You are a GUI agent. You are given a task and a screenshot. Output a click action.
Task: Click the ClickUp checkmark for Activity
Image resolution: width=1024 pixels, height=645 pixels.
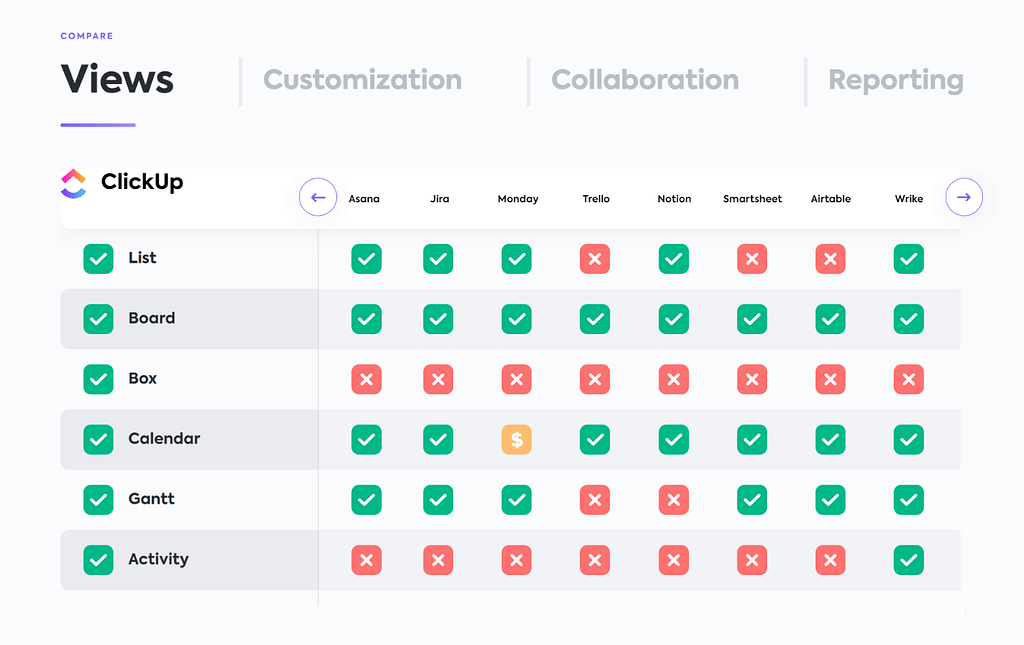tap(99, 560)
